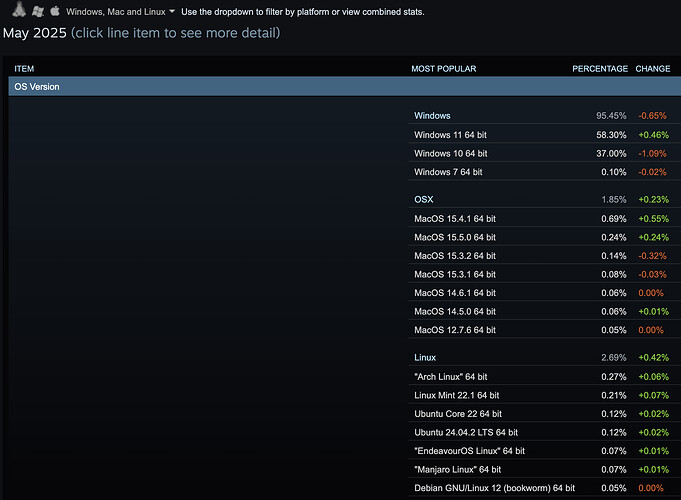
Task: Click the Linux Mint 22.1 64 bit row
Action: 545,395
